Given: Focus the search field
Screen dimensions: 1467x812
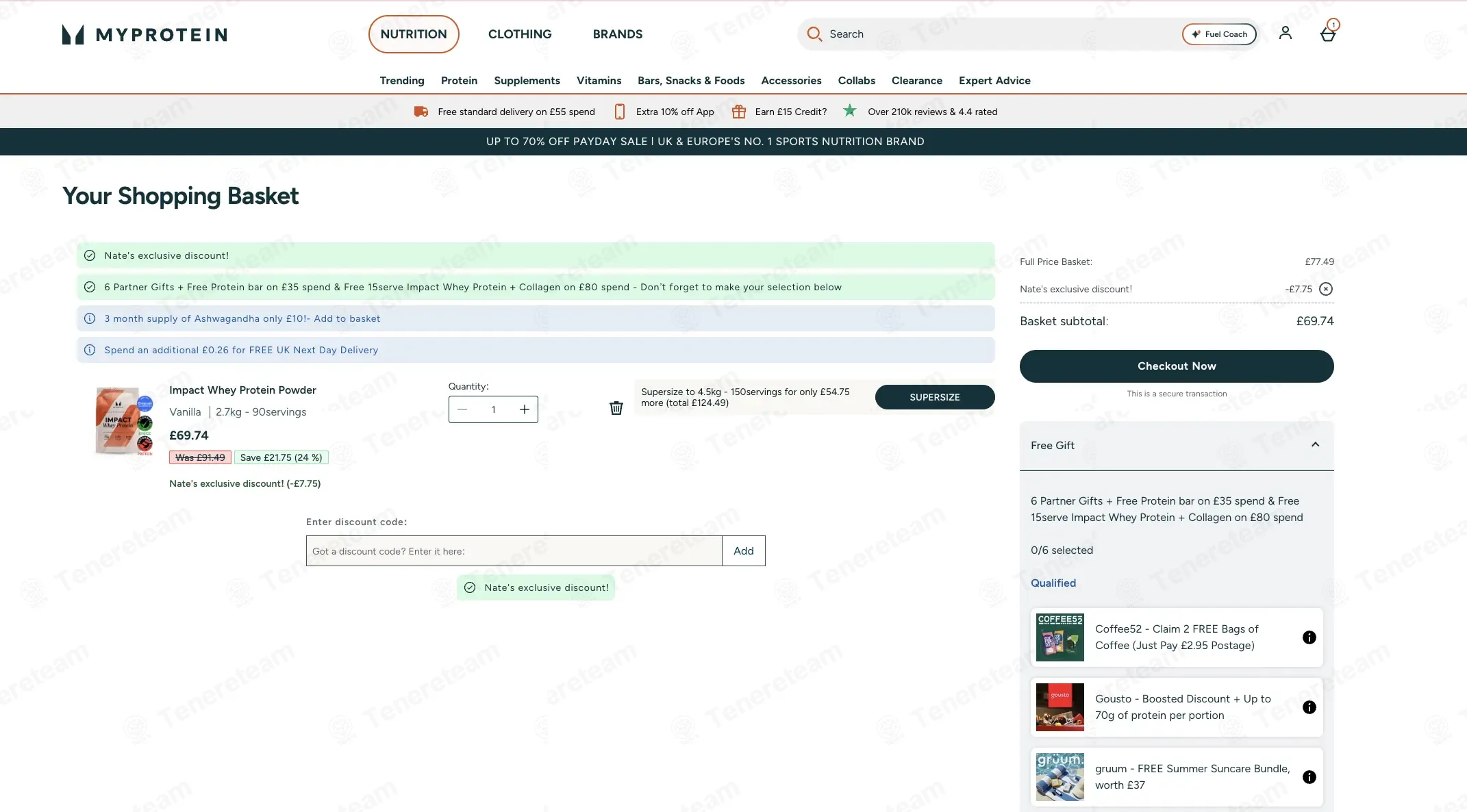Looking at the screenshot, I should pos(1000,34).
